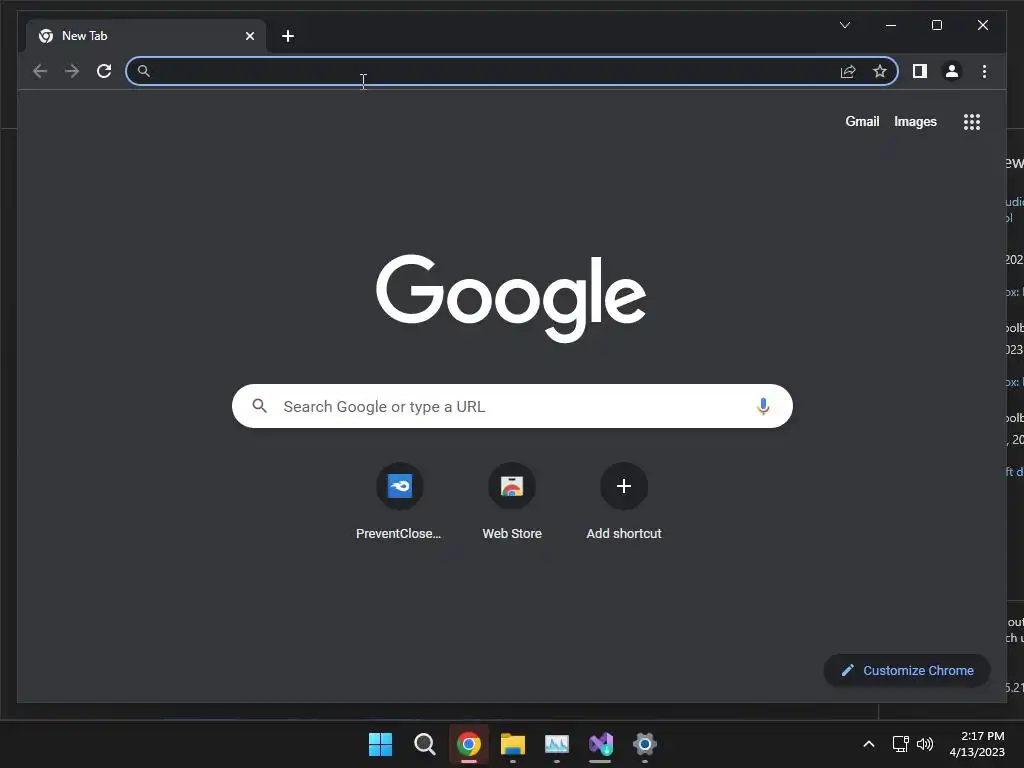
Task: Open a new tab with plus button
Action: click(x=288, y=36)
